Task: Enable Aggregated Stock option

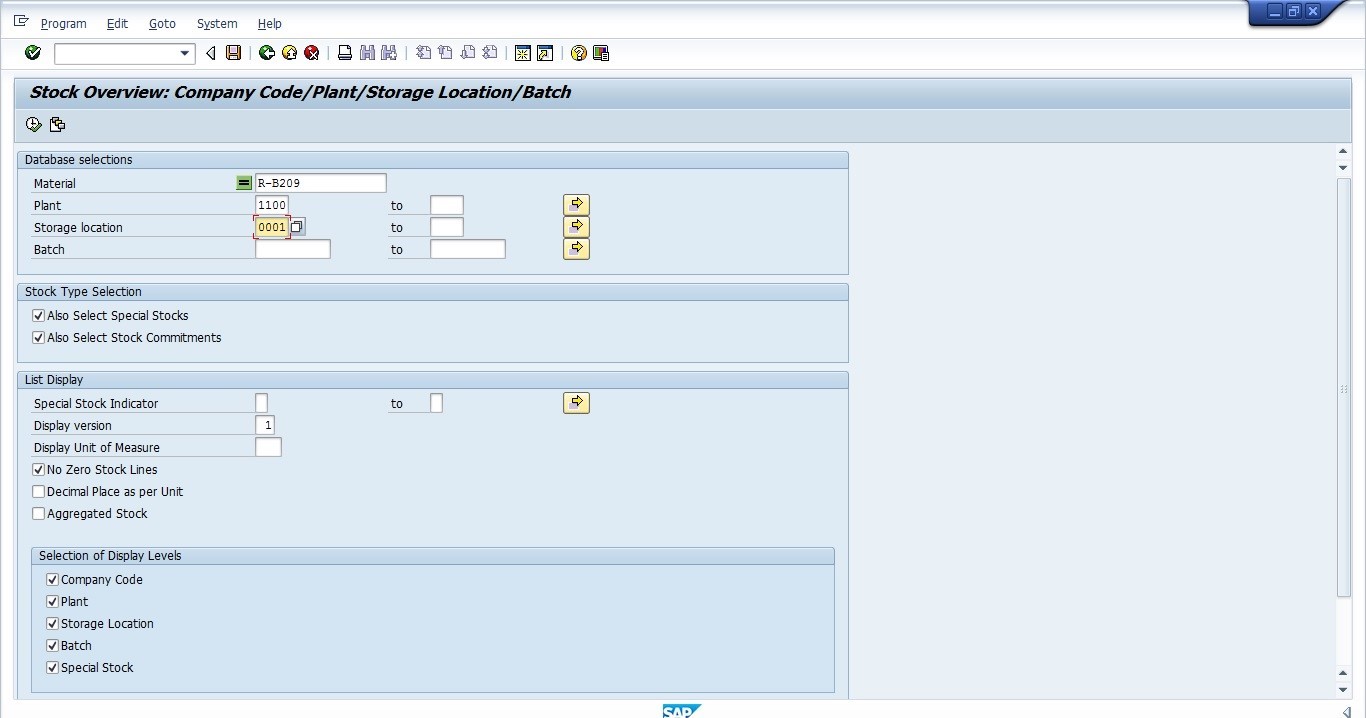Action: [x=37, y=513]
